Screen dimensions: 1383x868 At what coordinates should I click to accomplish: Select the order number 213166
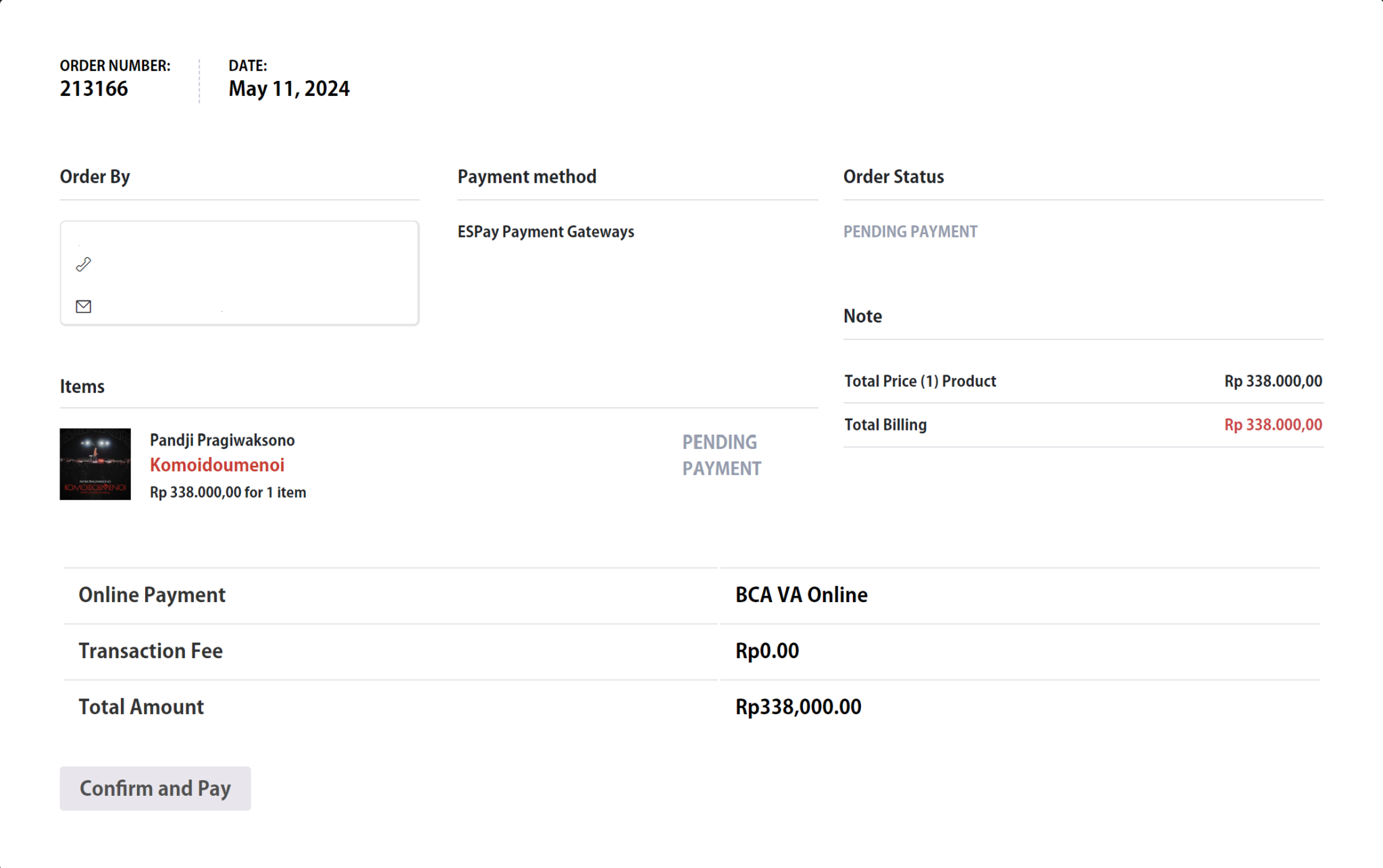tap(94, 88)
